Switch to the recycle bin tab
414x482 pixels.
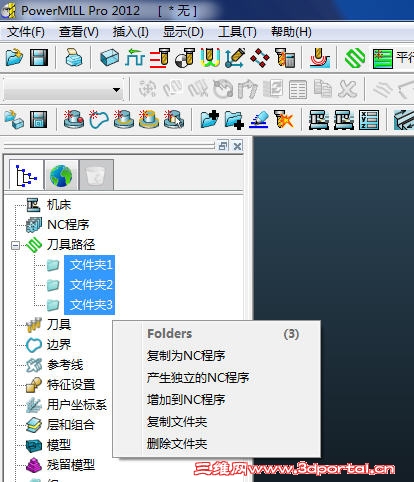pyautogui.click(x=96, y=175)
